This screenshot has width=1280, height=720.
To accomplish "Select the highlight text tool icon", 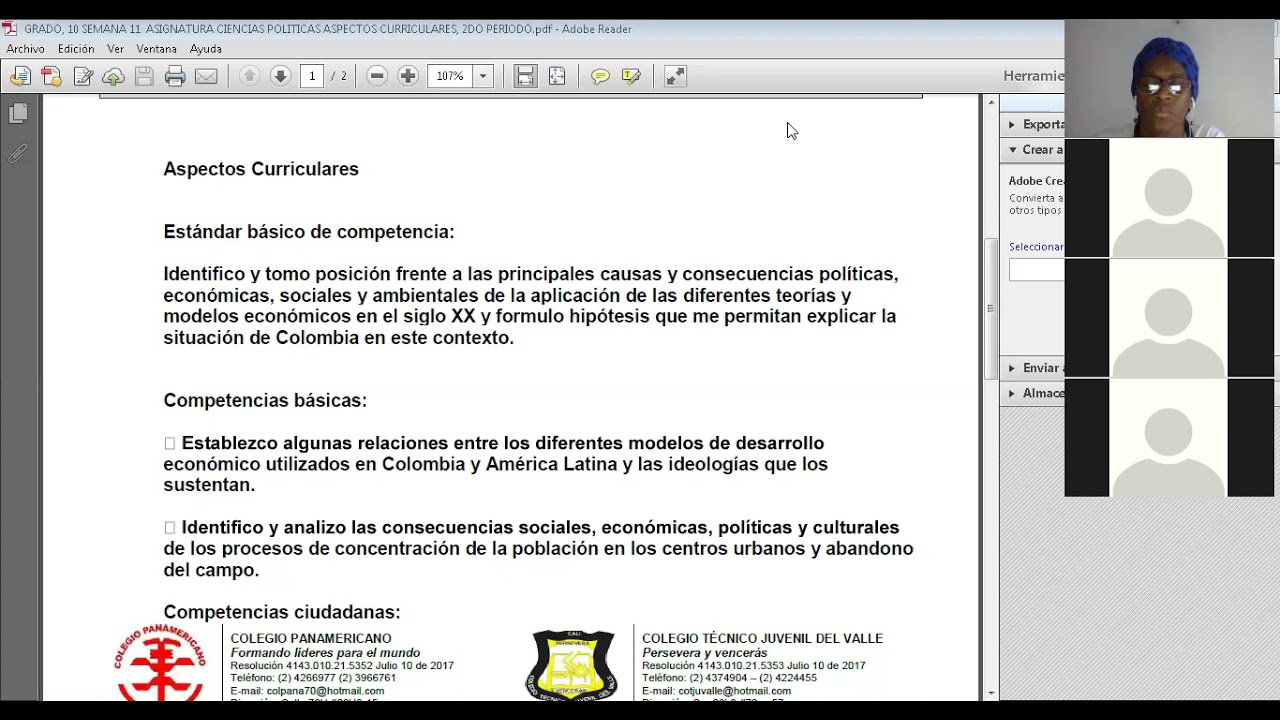I will tap(631, 76).
